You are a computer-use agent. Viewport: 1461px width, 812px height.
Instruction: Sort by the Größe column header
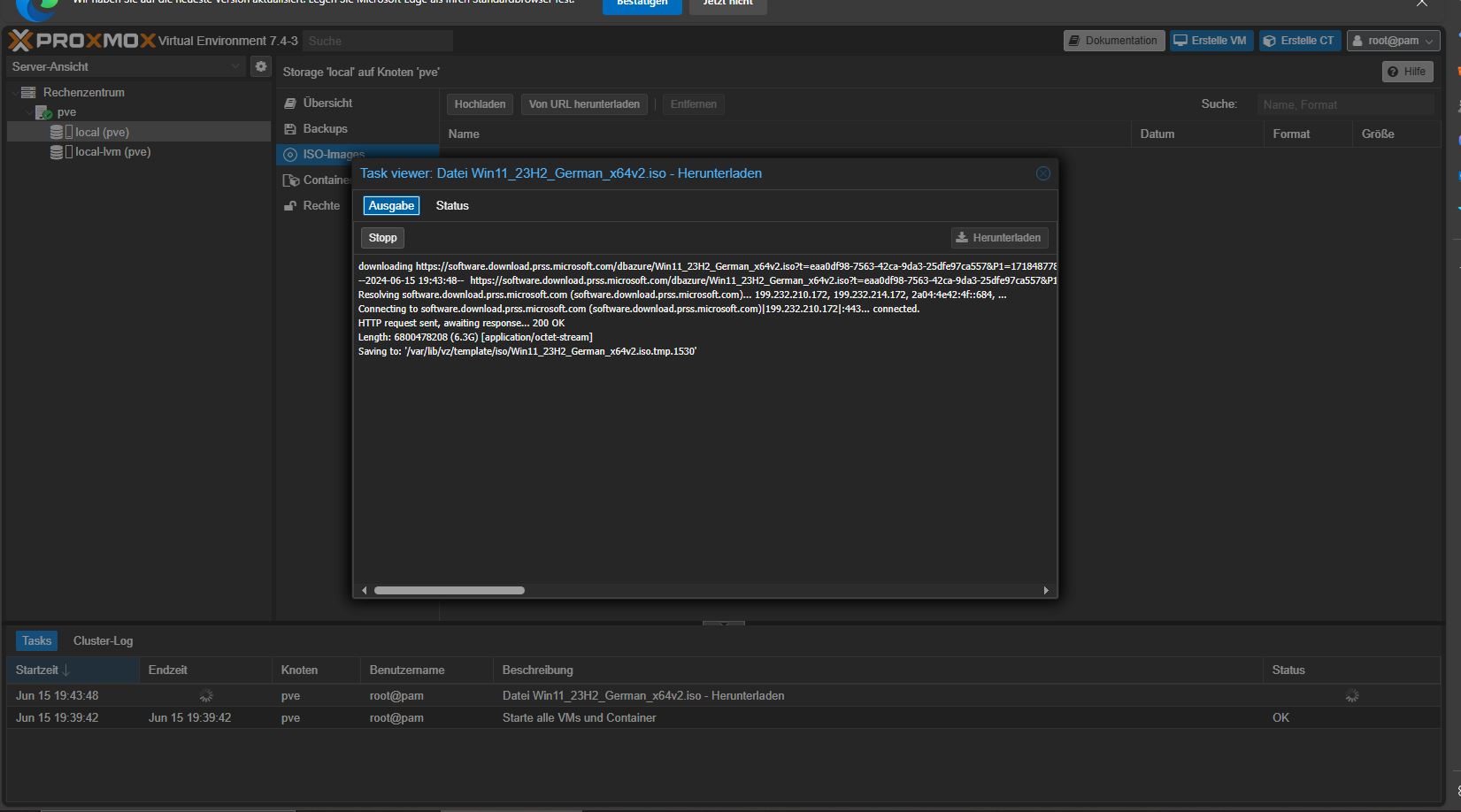click(x=1396, y=134)
